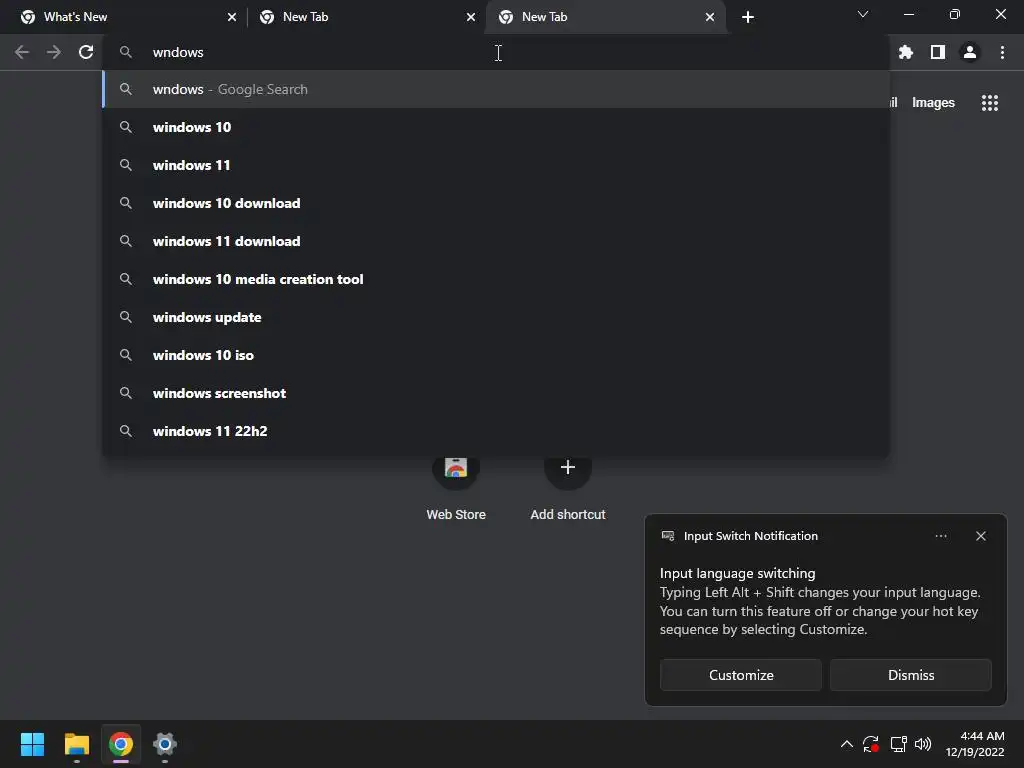Toggle the side panel icon
Viewport: 1024px width, 768px height.
coord(938,52)
